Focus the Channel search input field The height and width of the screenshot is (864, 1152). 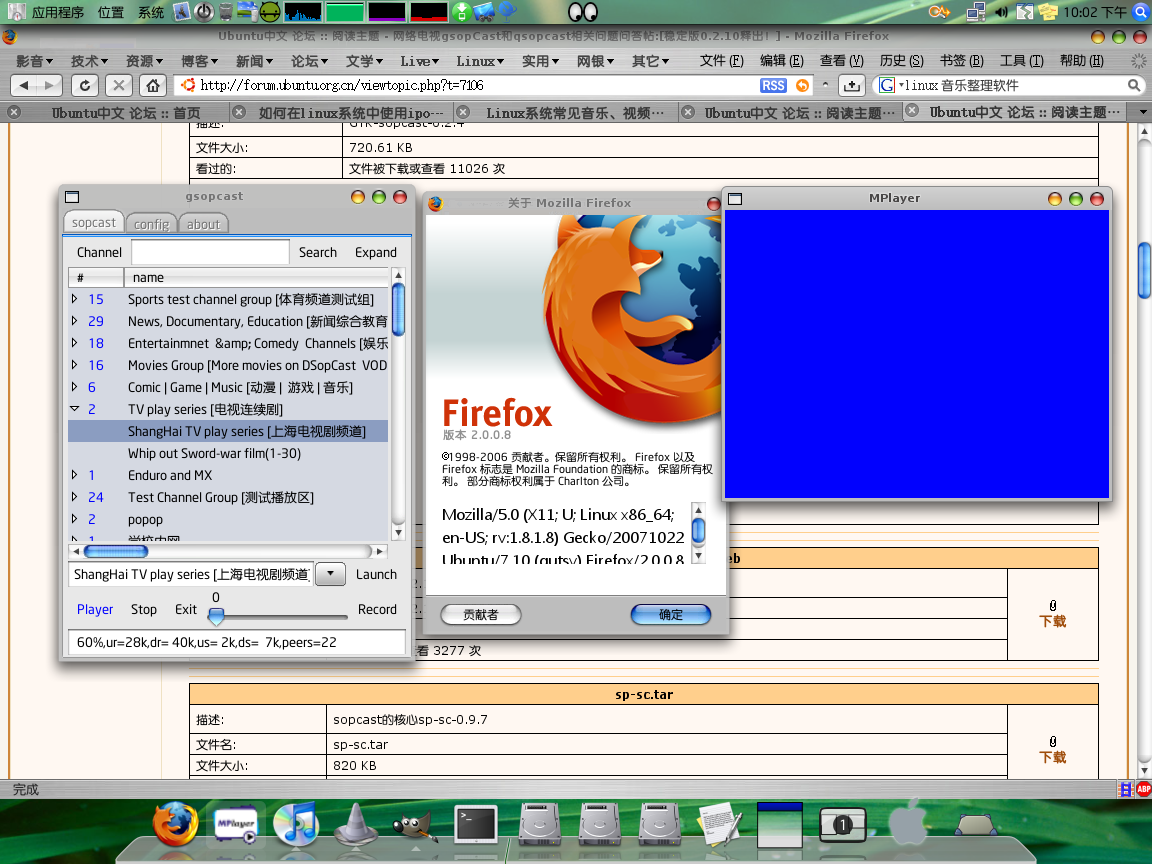(x=210, y=252)
